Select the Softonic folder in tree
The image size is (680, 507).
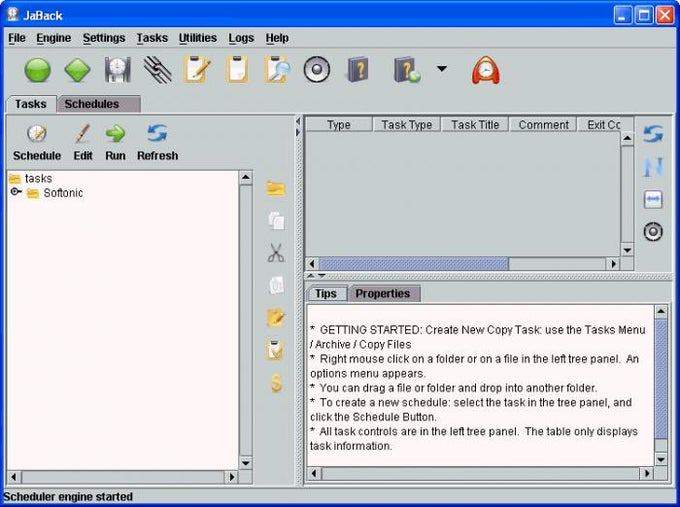tap(55, 193)
